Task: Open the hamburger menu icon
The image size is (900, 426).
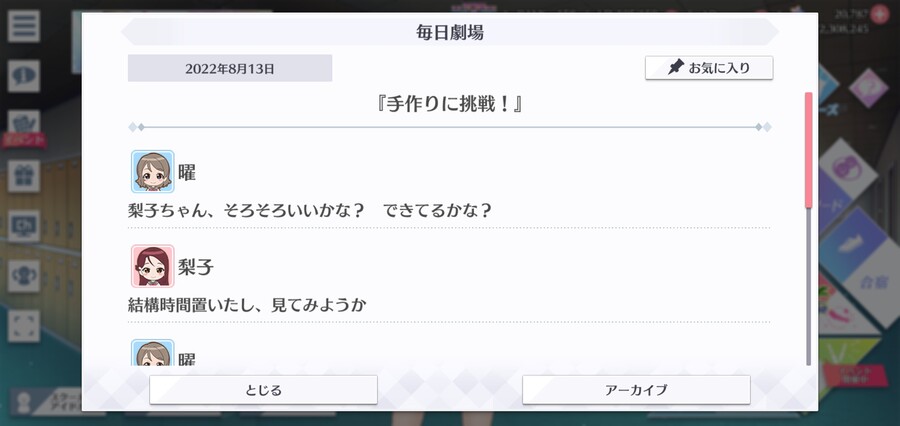Action: [24, 26]
